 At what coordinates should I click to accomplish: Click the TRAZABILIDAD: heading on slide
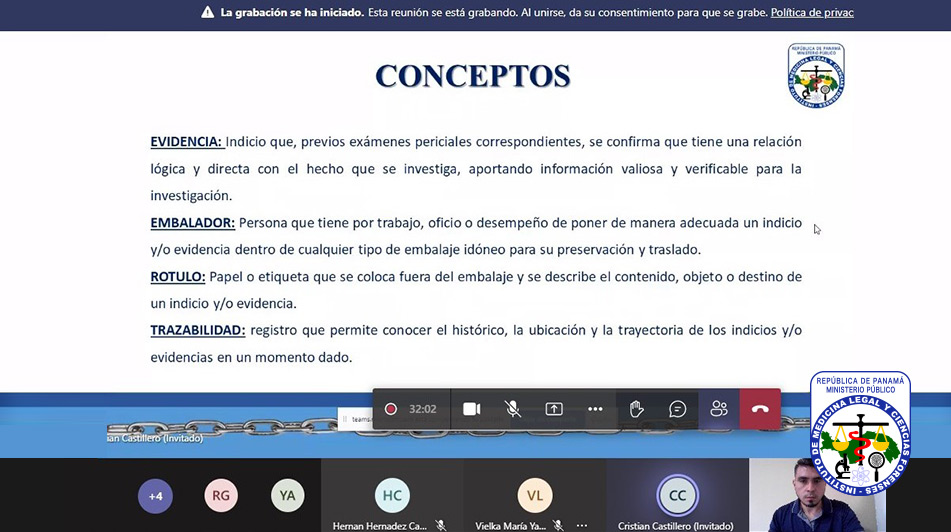pyautogui.click(x=198, y=331)
